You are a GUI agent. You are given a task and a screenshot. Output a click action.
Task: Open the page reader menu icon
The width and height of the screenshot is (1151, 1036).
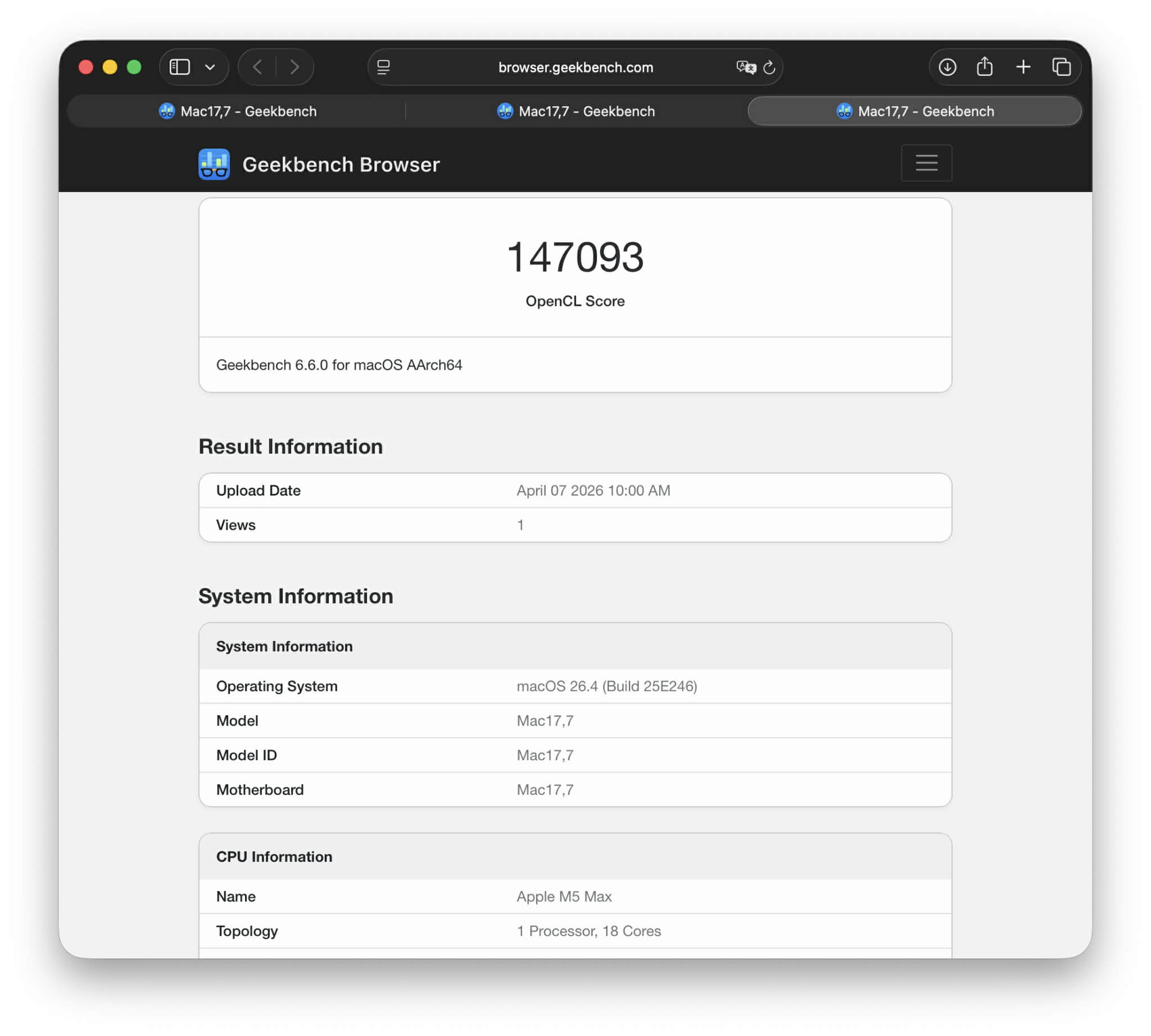tap(383, 67)
